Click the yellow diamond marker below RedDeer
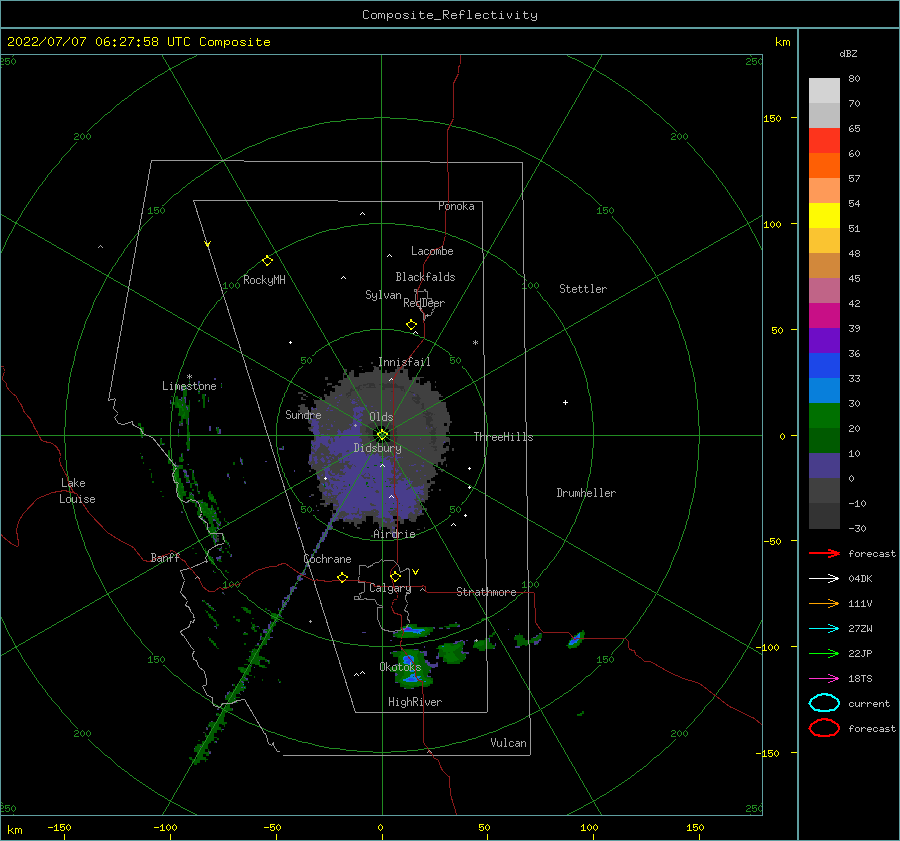The width and height of the screenshot is (900, 841). [412, 325]
